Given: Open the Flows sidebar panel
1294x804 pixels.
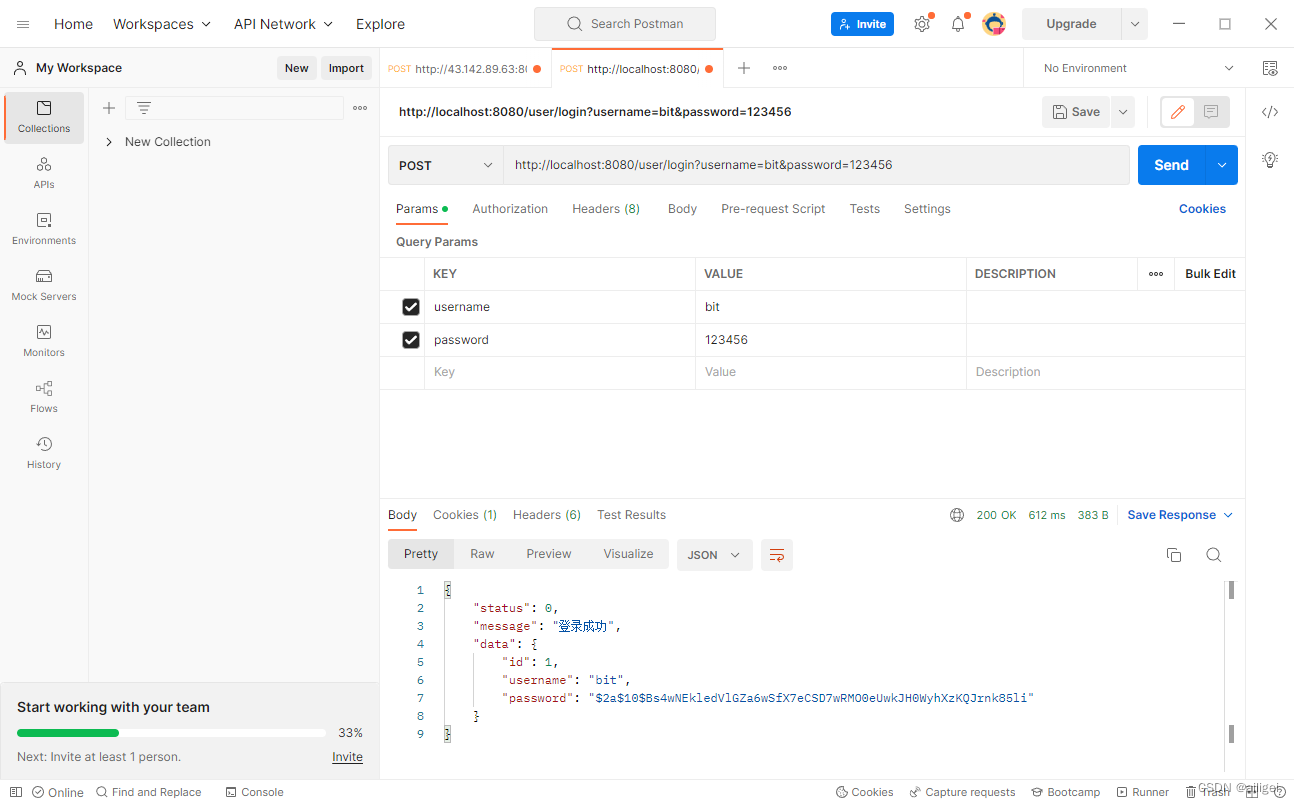Looking at the screenshot, I should pyautogui.click(x=44, y=397).
